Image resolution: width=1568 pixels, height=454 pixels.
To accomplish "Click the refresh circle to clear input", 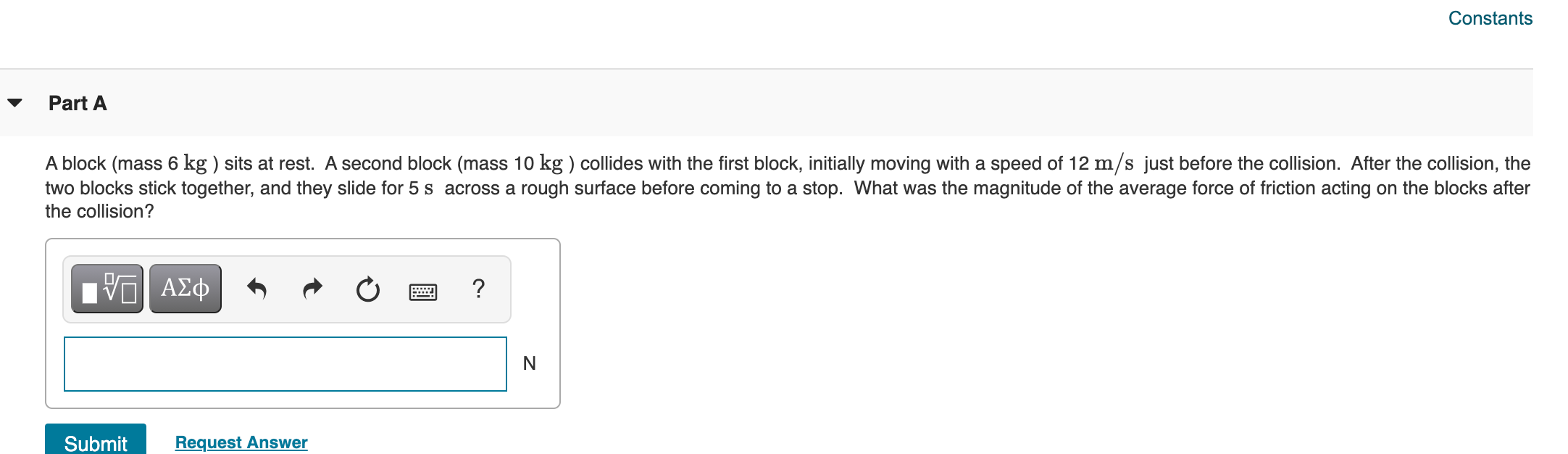I will click(367, 289).
